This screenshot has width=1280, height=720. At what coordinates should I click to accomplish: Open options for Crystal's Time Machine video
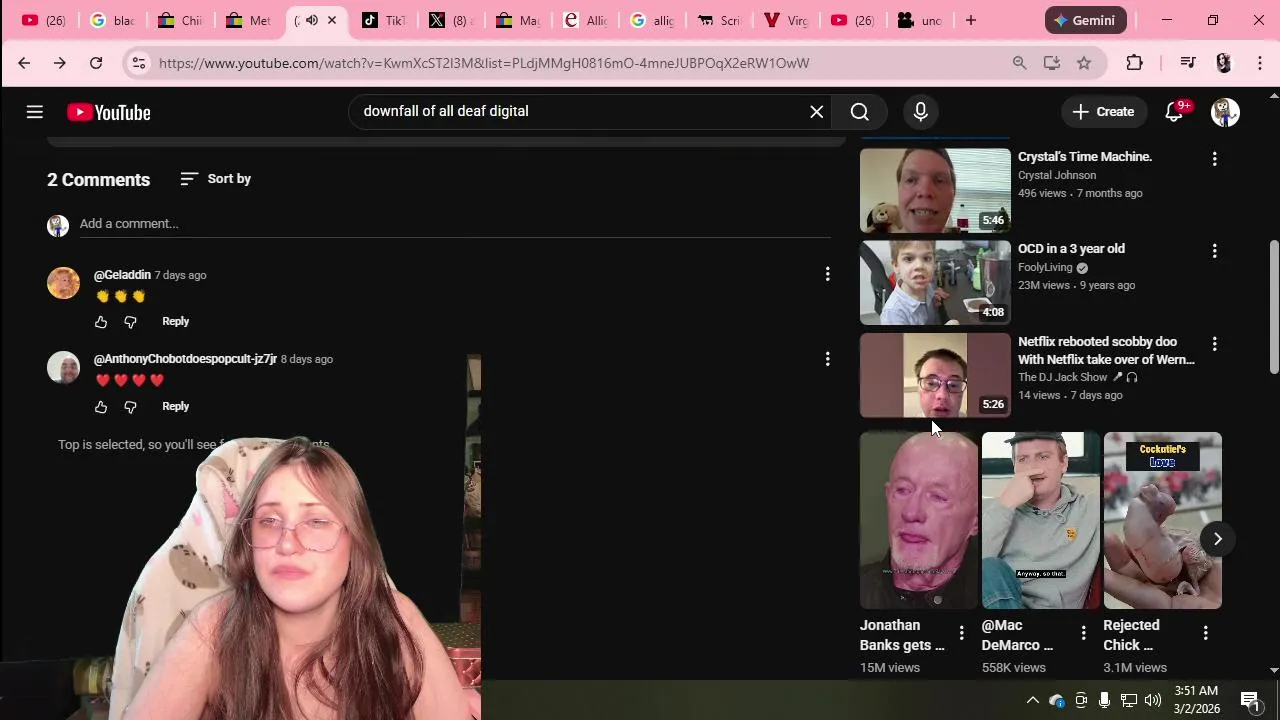(1214, 159)
